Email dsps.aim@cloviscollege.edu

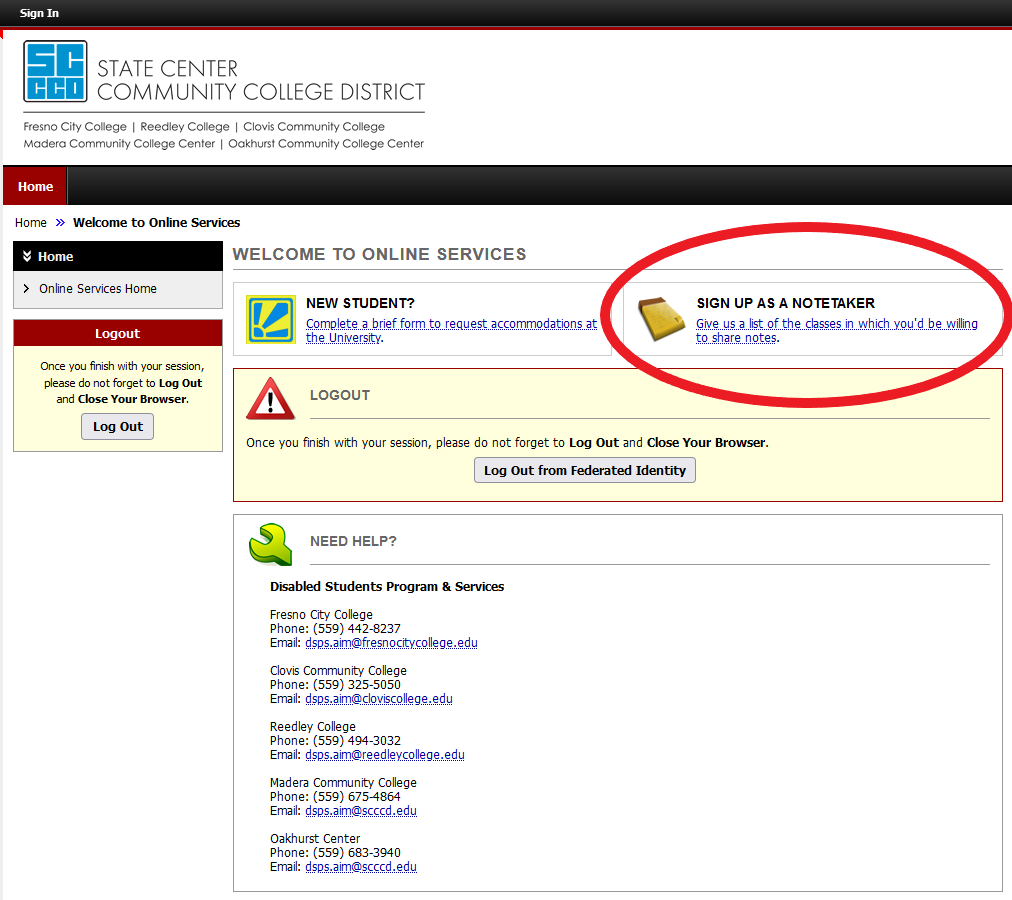pyautogui.click(x=379, y=699)
